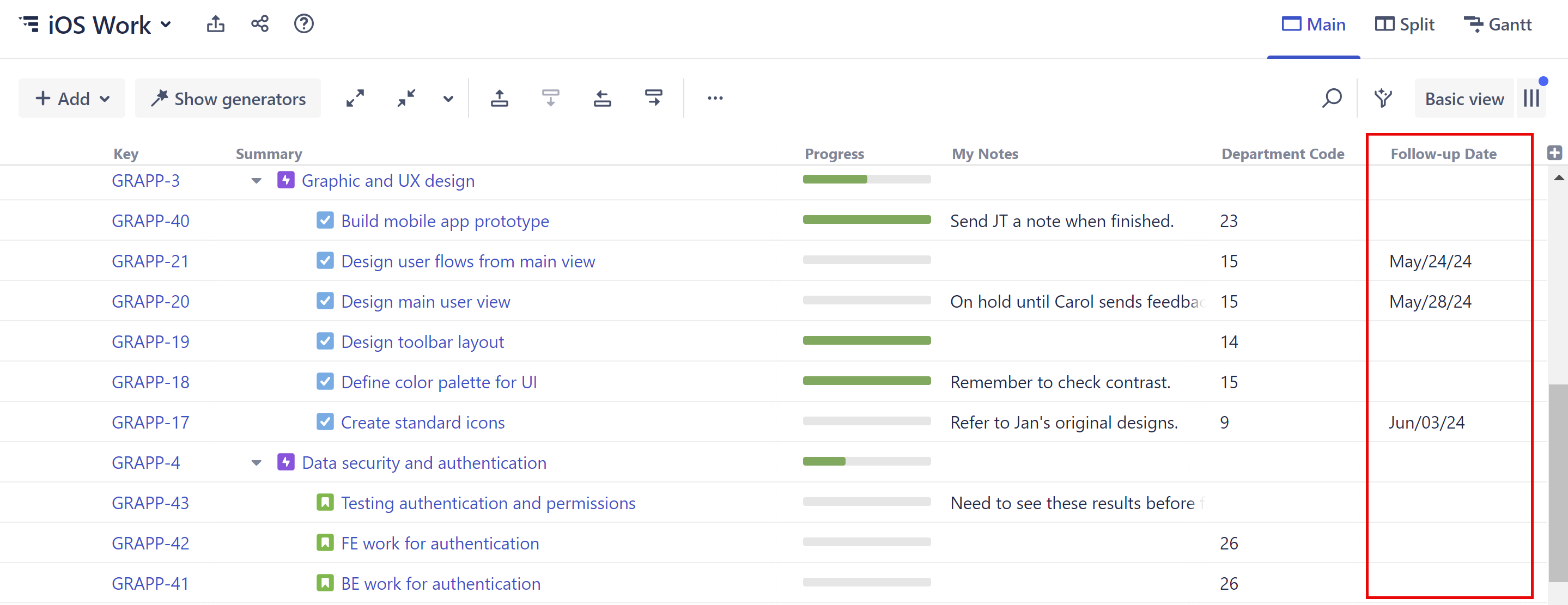Open the GRAPP-17 issue link
Viewport: 1568px width, 605px height.
click(150, 422)
